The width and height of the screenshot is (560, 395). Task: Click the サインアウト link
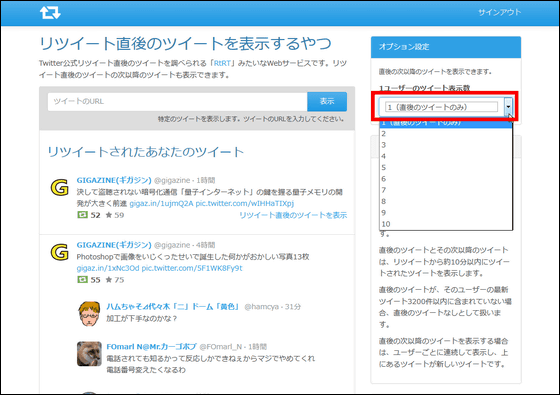coord(499,12)
